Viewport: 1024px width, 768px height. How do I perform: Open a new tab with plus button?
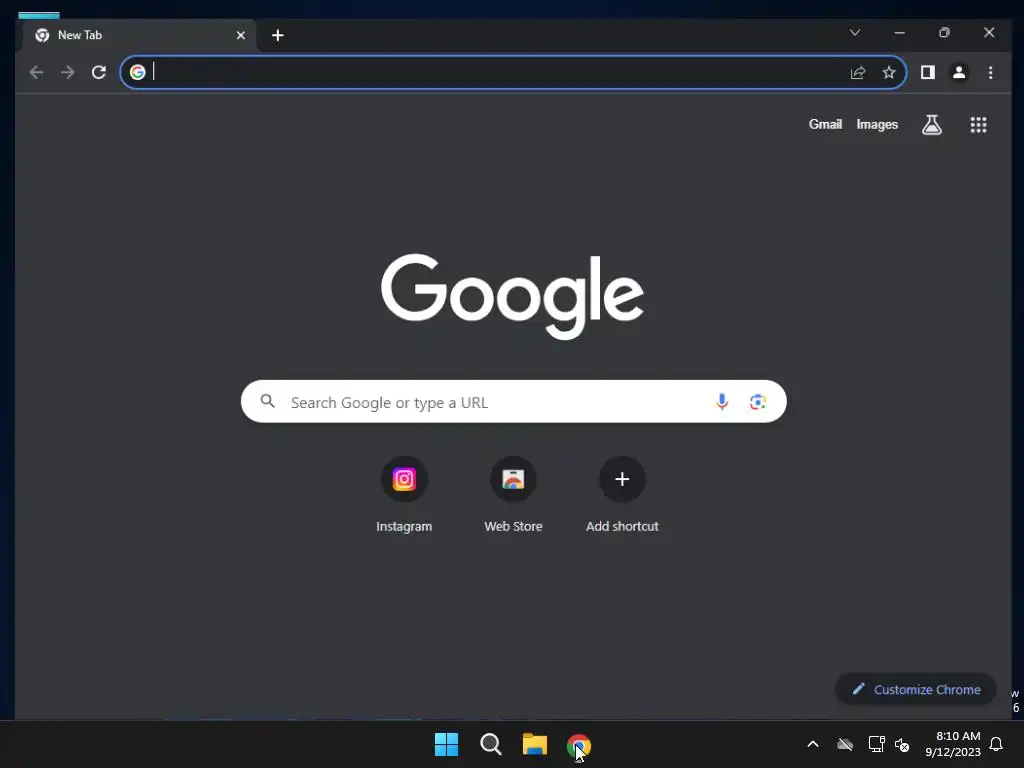278,35
